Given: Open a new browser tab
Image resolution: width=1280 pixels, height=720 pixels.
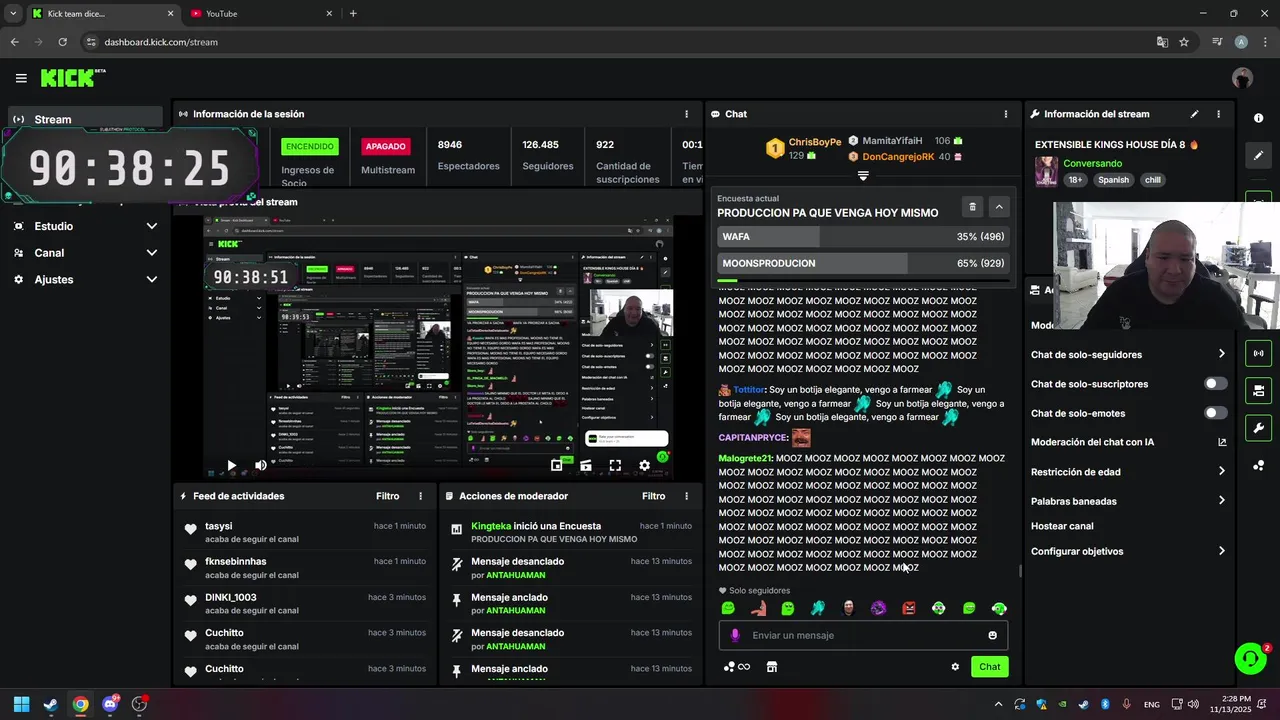Looking at the screenshot, I should click(353, 14).
